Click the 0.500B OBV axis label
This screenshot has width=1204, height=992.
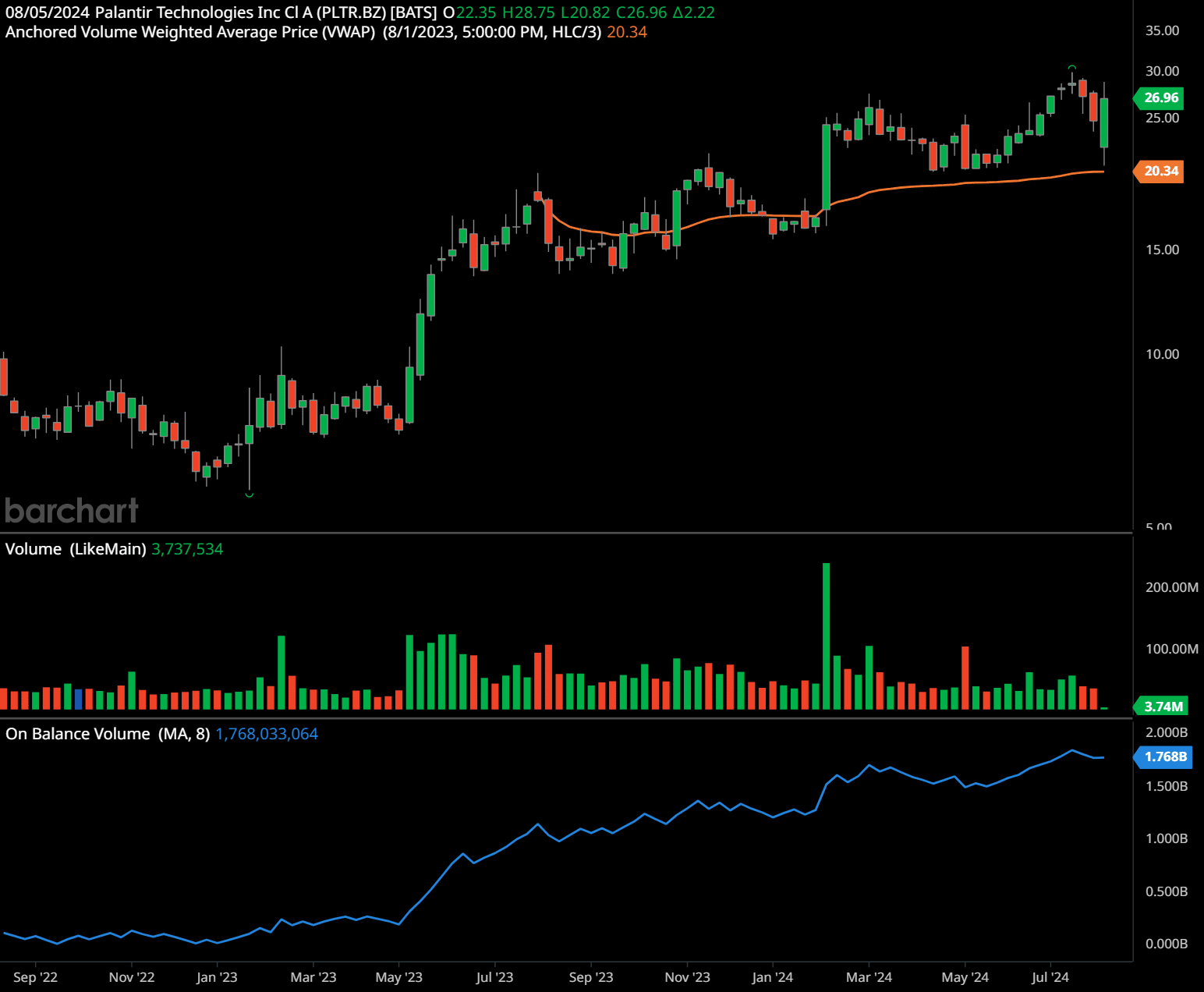(x=1167, y=891)
